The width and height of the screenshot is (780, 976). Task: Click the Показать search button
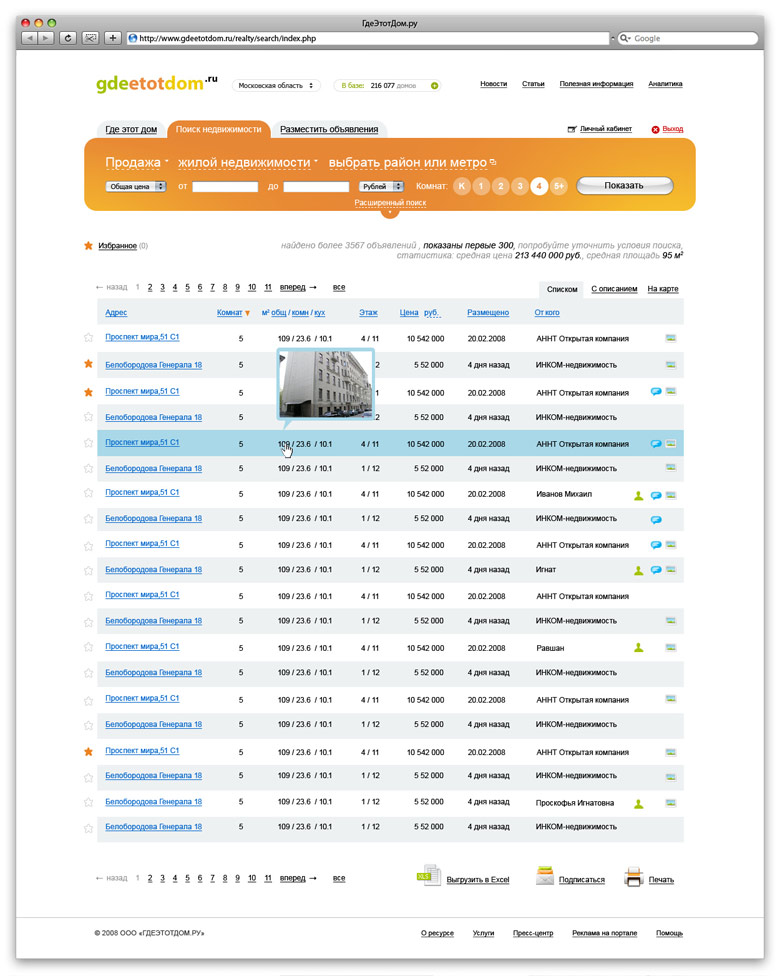tap(624, 185)
